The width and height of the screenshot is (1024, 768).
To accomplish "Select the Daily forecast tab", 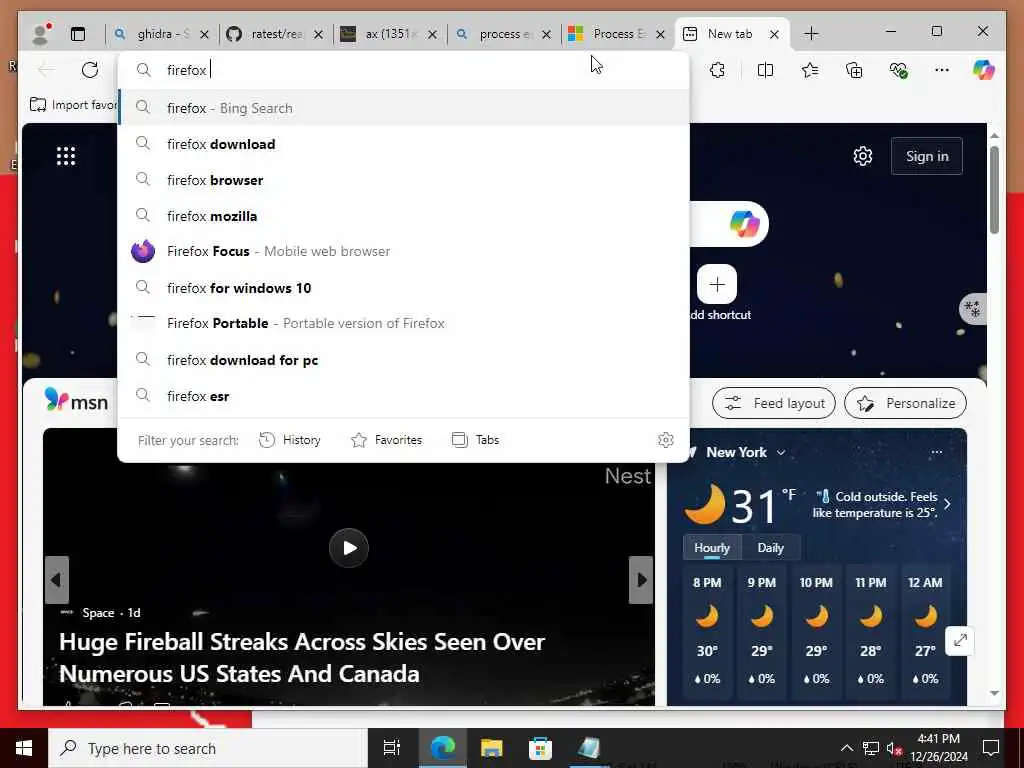I will point(771,548).
